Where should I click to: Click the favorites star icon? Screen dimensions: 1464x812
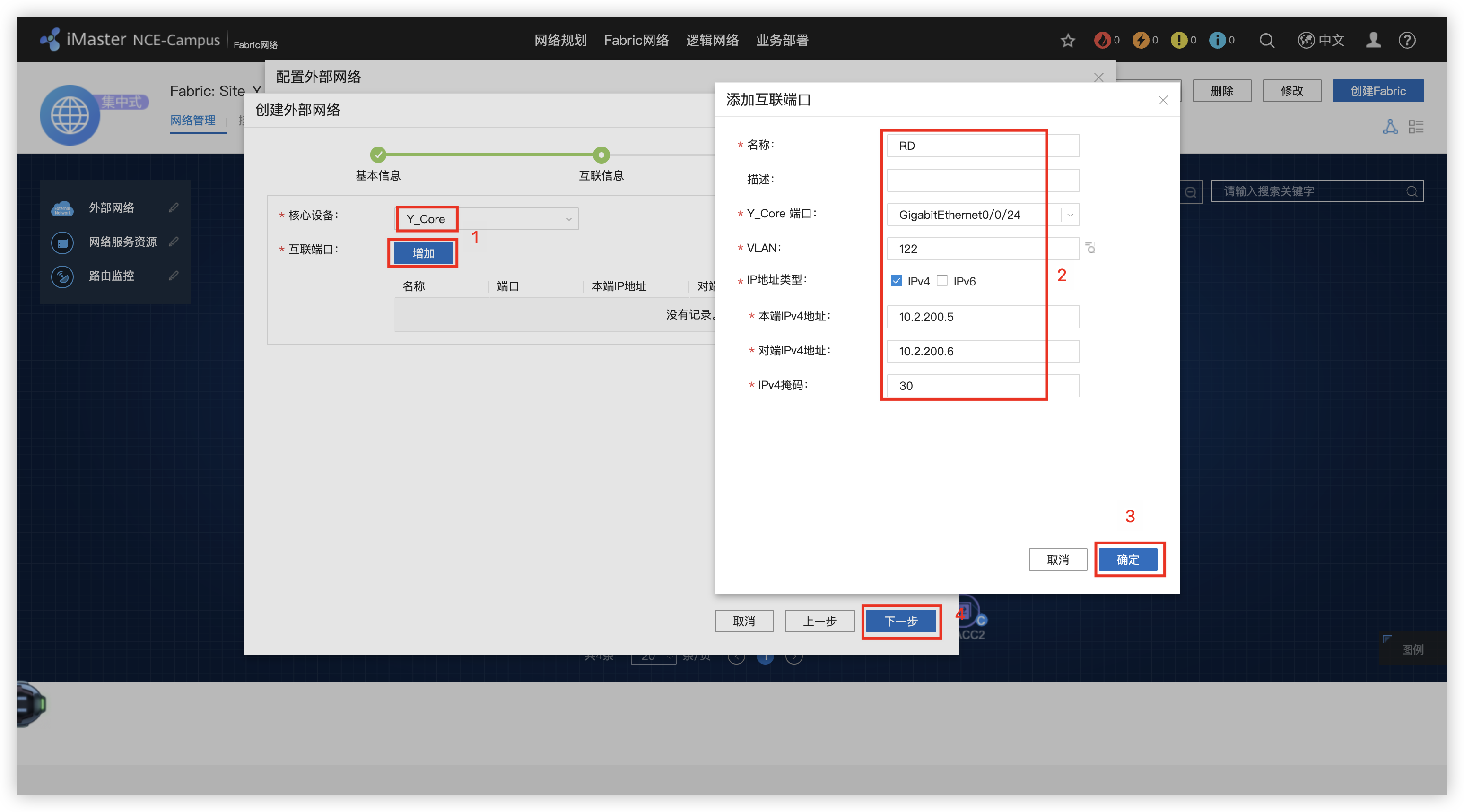(x=1067, y=40)
